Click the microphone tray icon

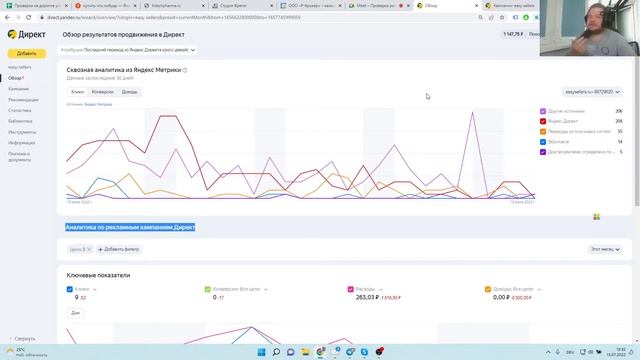[558, 352]
